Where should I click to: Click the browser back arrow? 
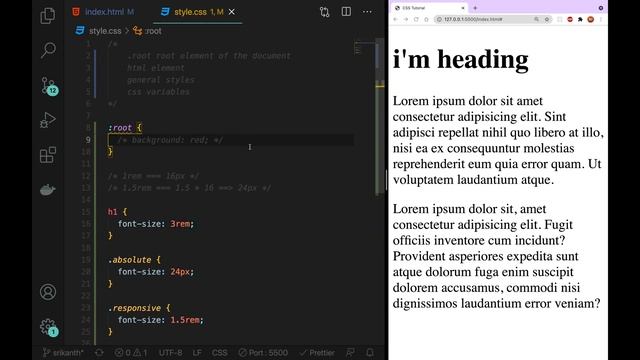pos(395,19)
